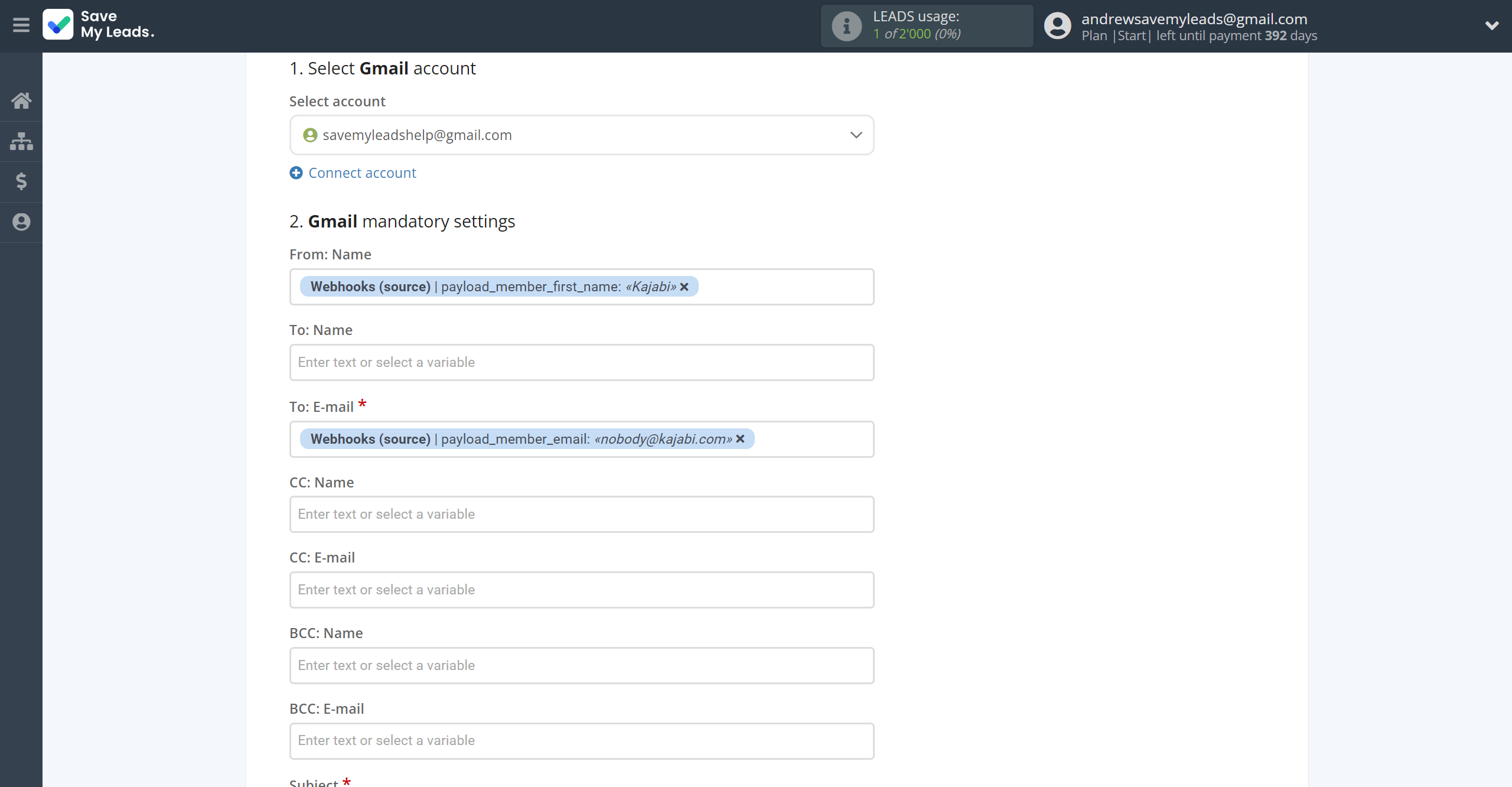Click the LEADS usage info icon
Screen dimensions: 1512x787
coord(846,26)
